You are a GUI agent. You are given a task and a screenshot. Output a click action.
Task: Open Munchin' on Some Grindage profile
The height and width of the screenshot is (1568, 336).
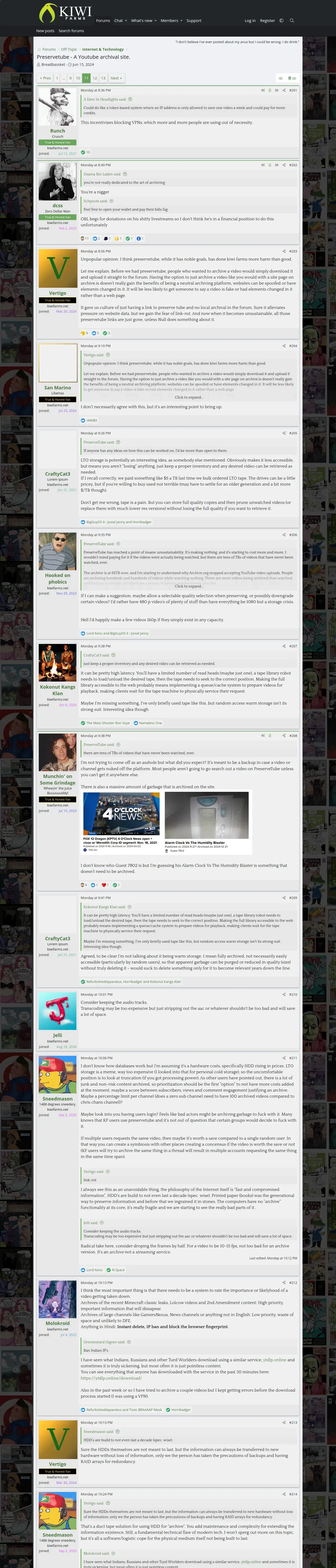coord(57,780)
